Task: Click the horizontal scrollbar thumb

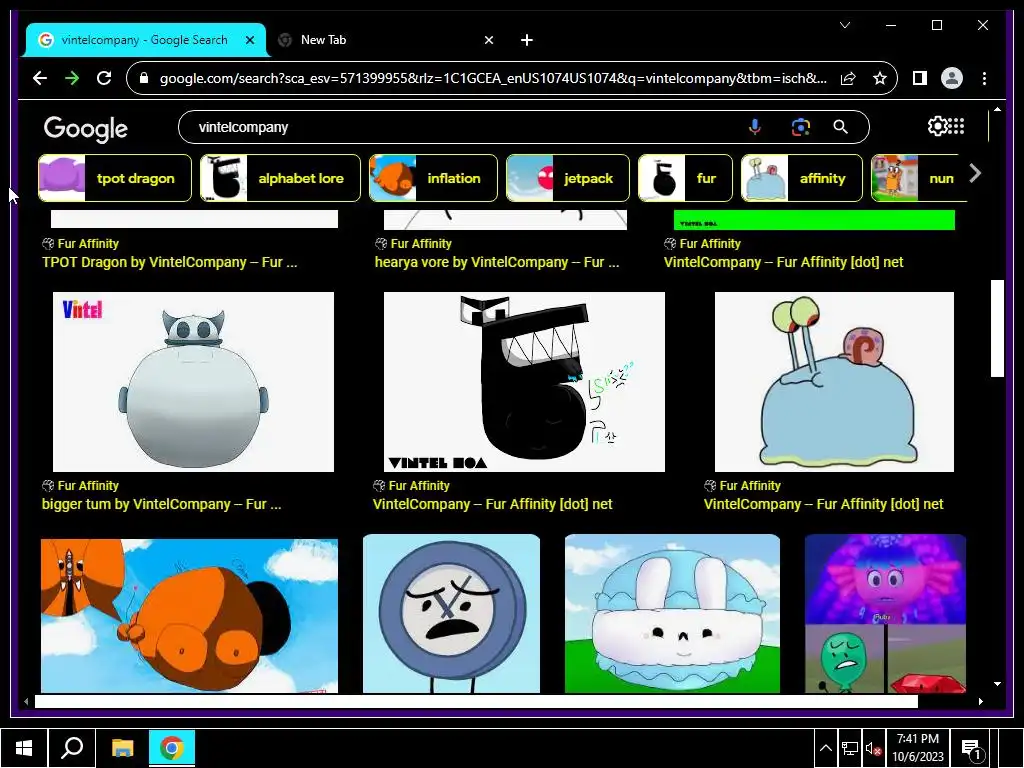Action: [x=476, y=701]
